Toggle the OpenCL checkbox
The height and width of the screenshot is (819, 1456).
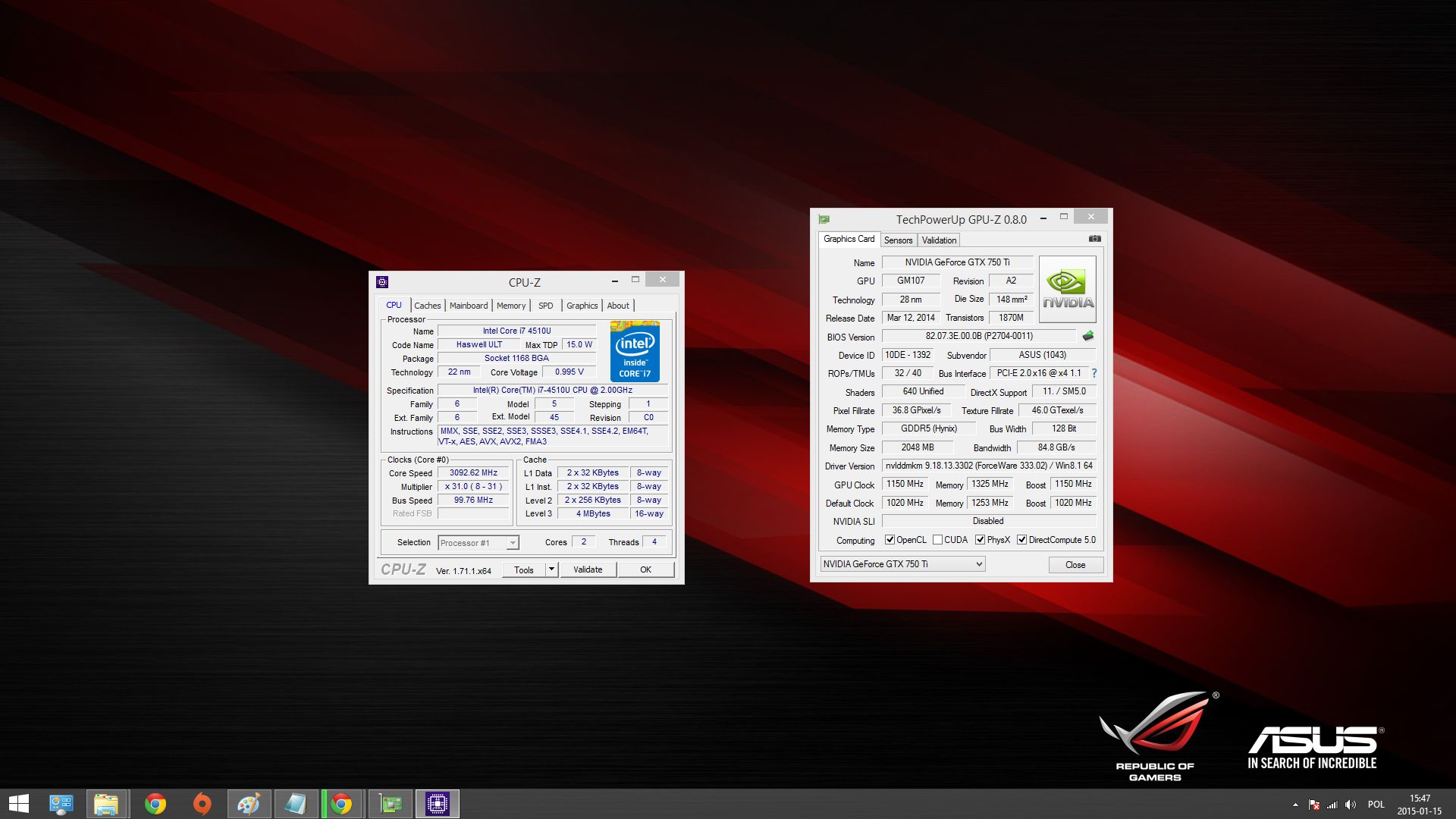click(890, 540)
